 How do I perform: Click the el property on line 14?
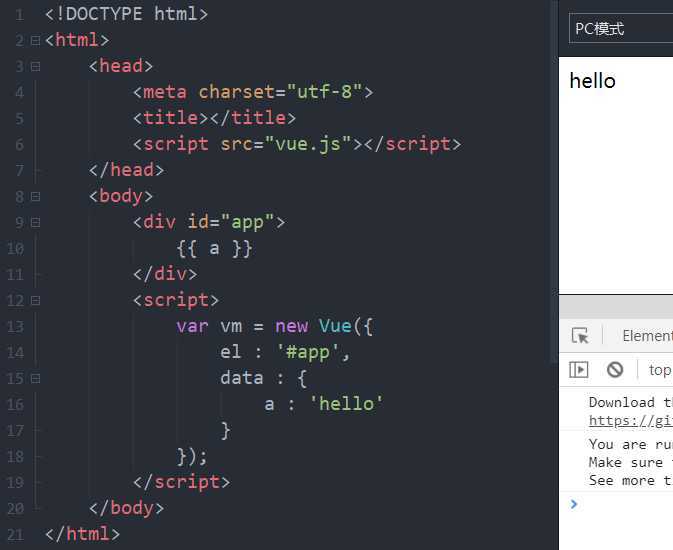pyautogui.click(x=230, y=352)
